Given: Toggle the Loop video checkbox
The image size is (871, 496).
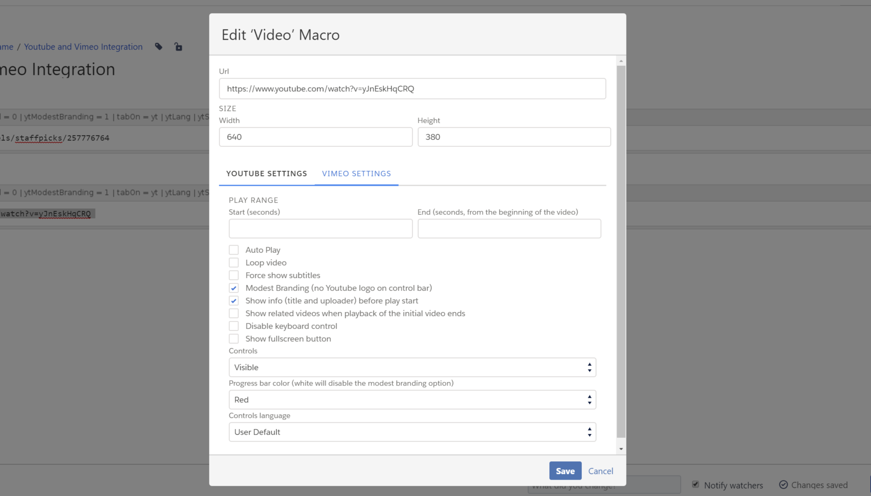Looking at the screenshot, I should (x=234, y=263).
